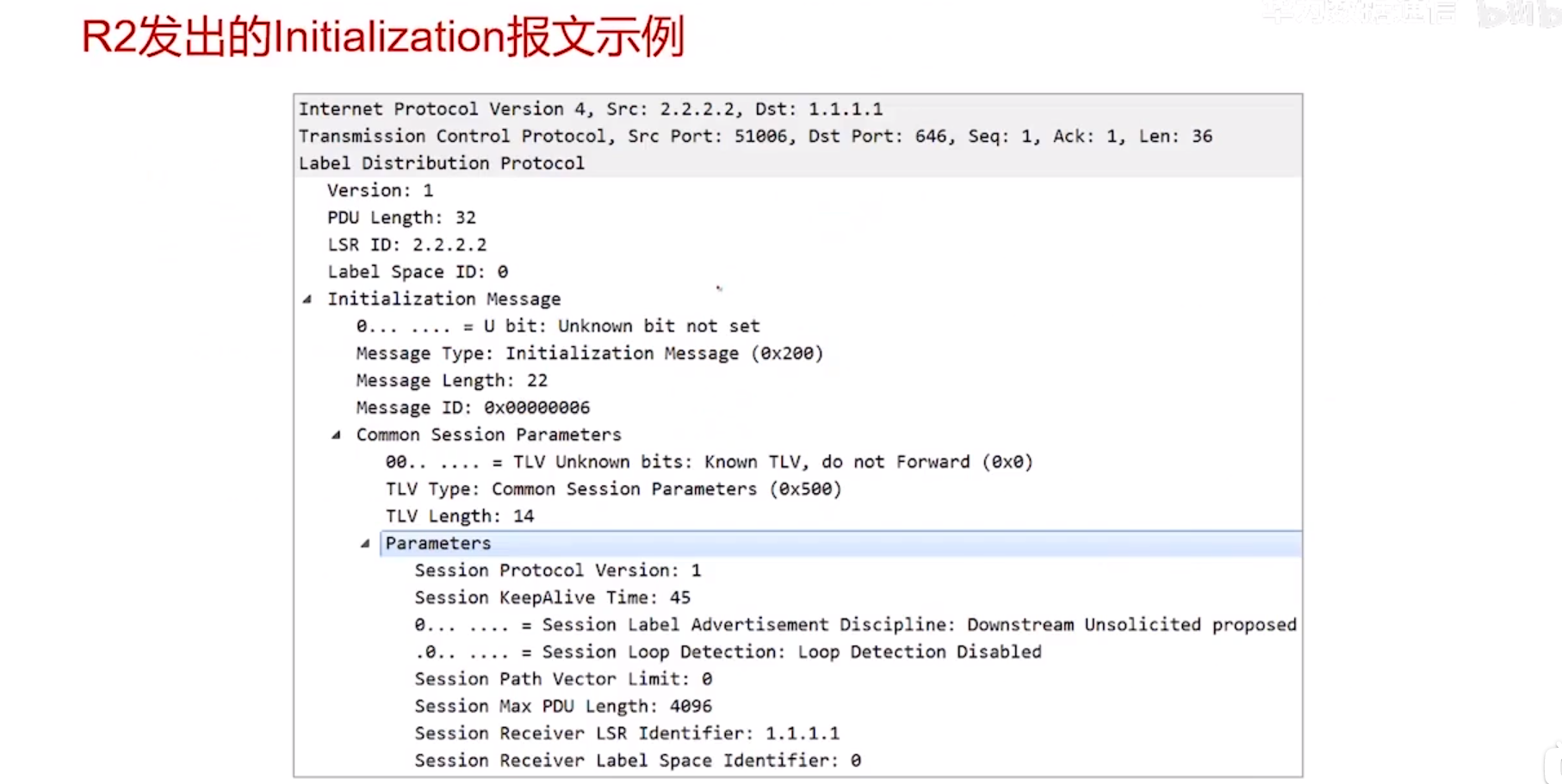The height and width of the screenshot is (784, 1562).
Task: Click 'Session Receiver LSR Identifier: 1.1.1.1'
Action: (627, 733)
